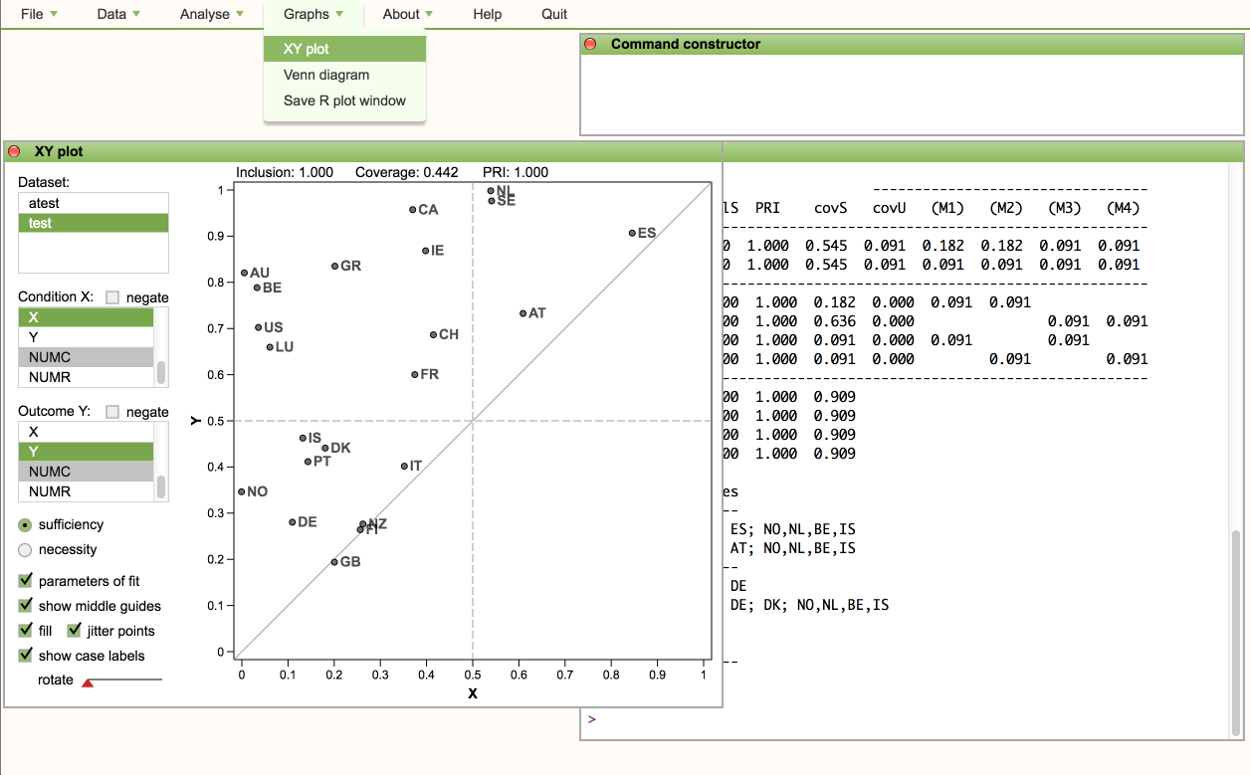This screenshot has height=775, width=1250.
Task: Choose Venn diagram from Graphs menu
Action: pos(326,75)
